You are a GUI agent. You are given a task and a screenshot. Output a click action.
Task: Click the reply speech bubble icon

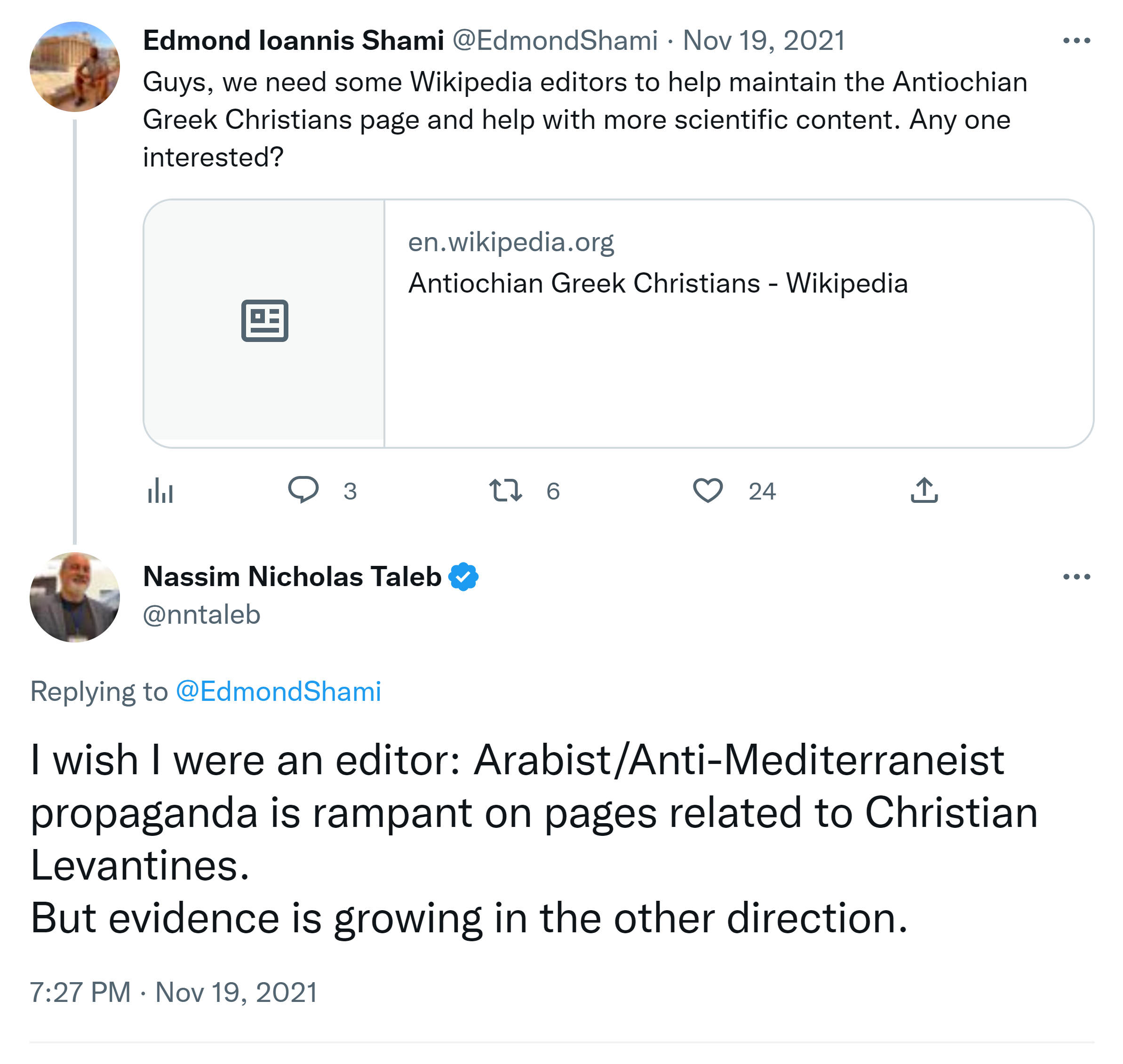point(303,490)
